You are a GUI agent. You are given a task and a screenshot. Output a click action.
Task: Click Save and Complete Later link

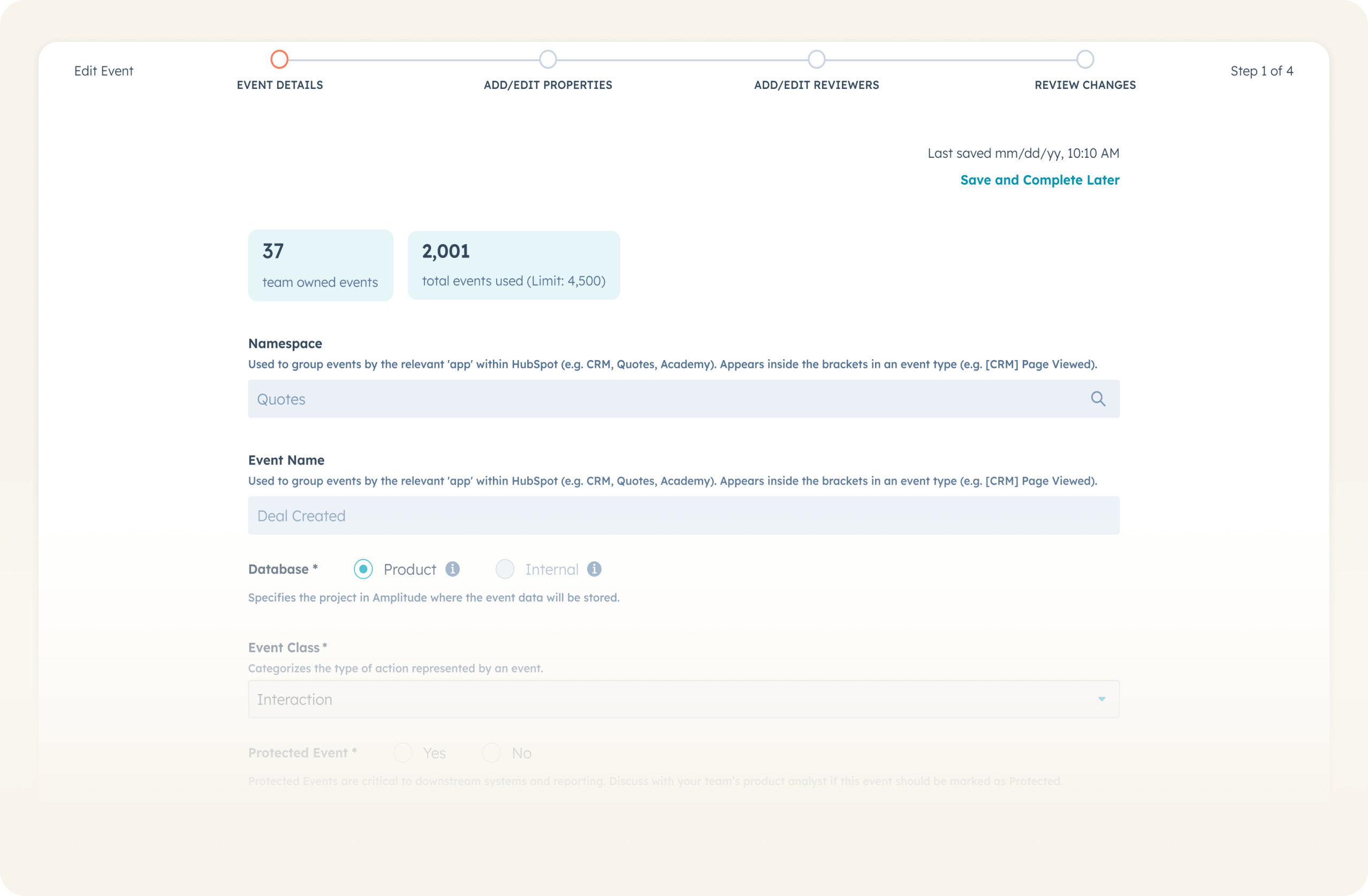pyautogui.click(x=1039, y=180)
